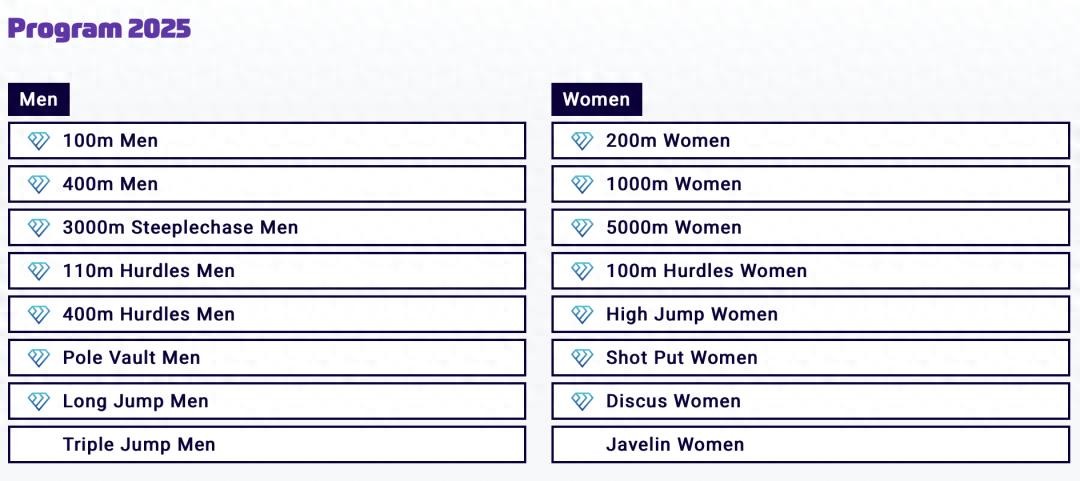Click the diamond icon beside Discus Women

tap(582, 402)
